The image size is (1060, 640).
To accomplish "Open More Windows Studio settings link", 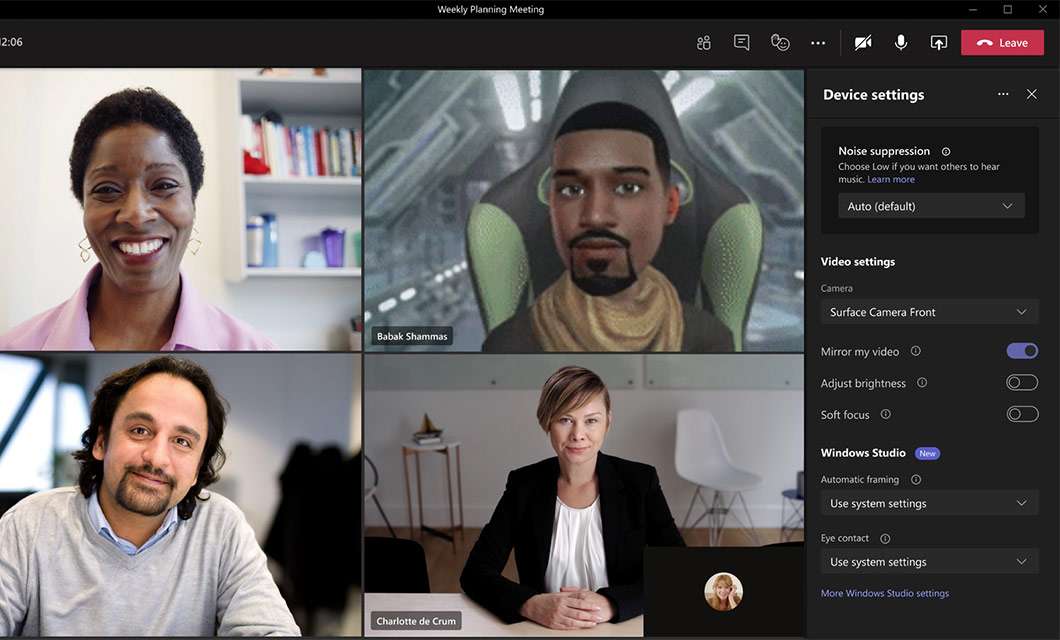I will [x=884, y=593].
